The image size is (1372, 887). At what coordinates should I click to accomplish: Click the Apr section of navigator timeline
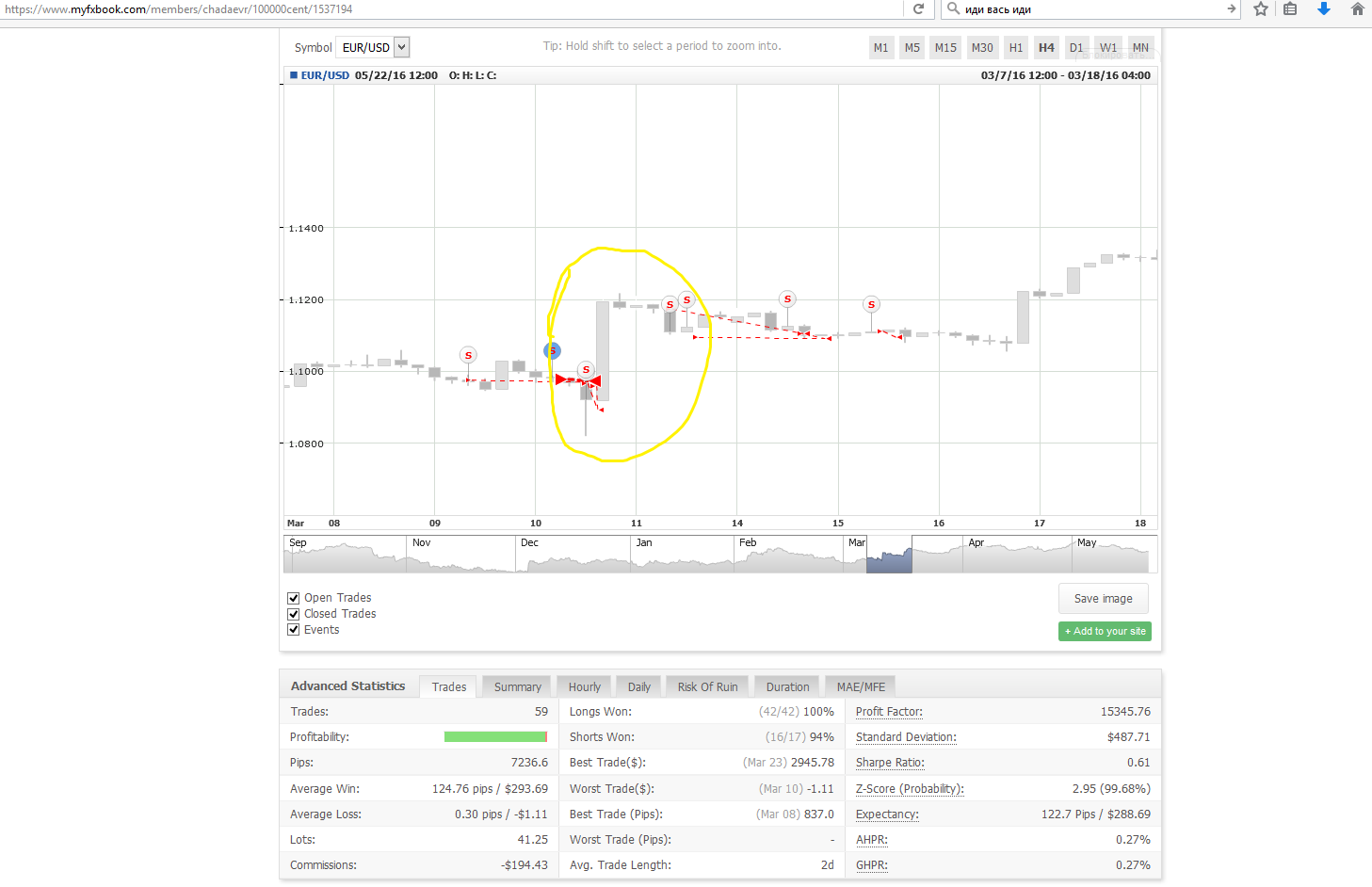click(1017, 555)
